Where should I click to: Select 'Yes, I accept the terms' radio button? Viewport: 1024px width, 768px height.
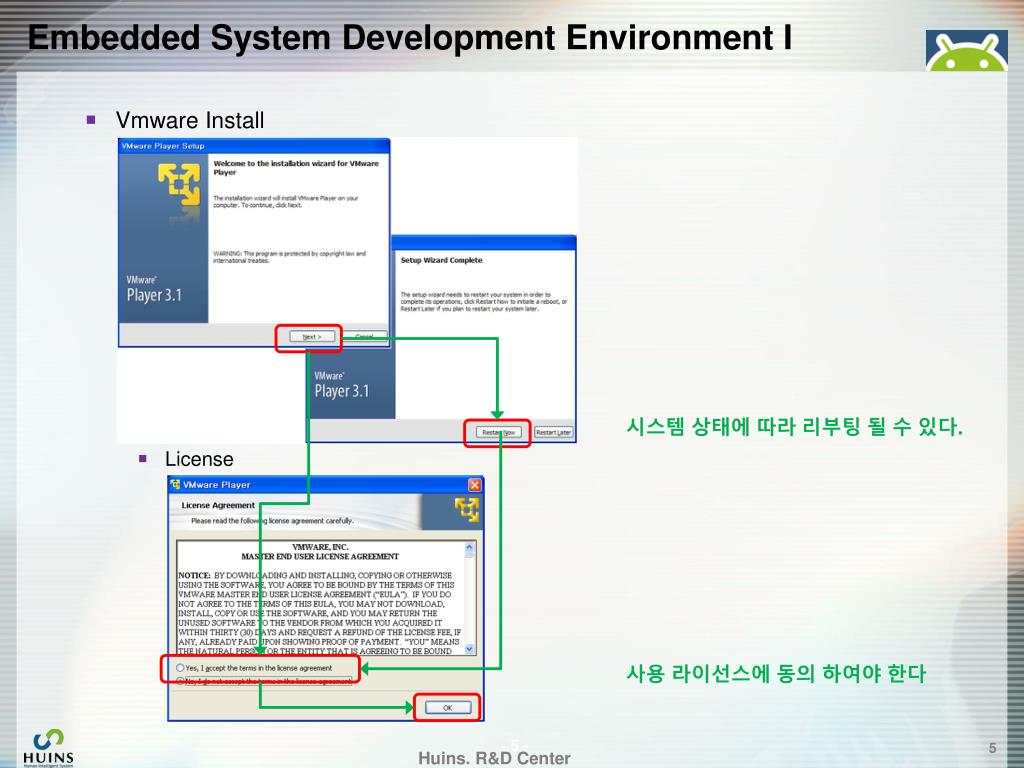(x=180, y=668)
